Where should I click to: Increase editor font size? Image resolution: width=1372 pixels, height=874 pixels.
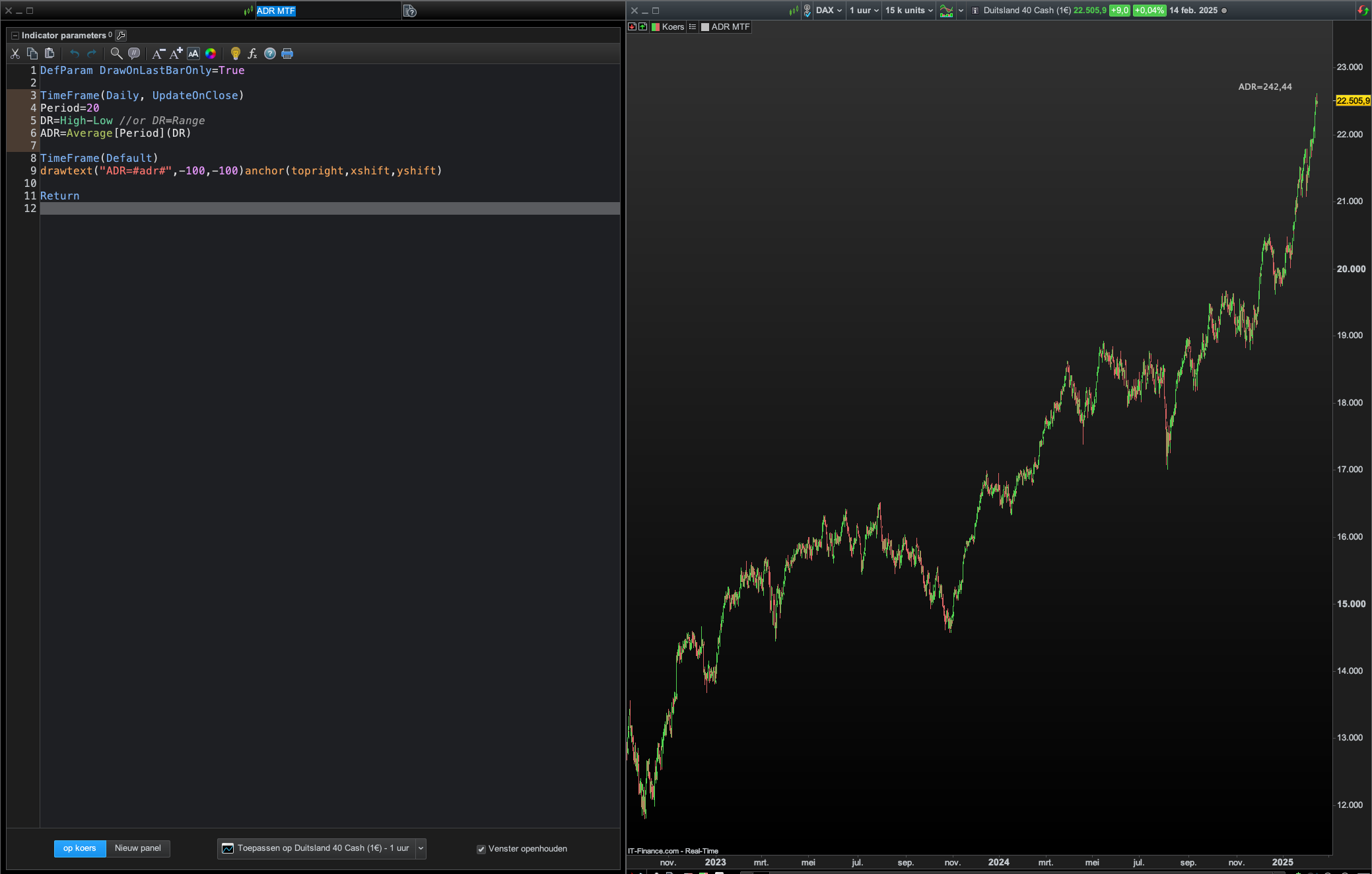tap(176, 54)
